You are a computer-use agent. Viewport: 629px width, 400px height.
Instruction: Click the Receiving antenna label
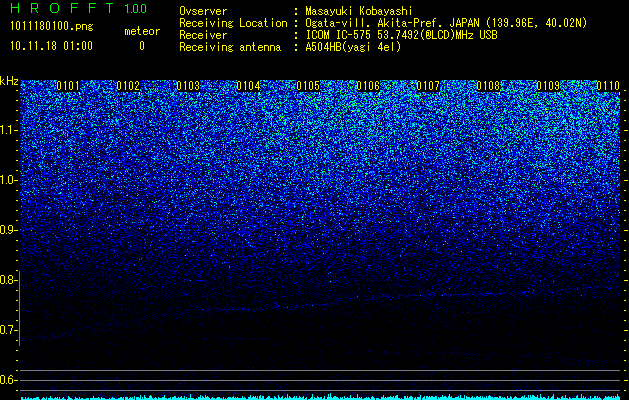(230, 47)
